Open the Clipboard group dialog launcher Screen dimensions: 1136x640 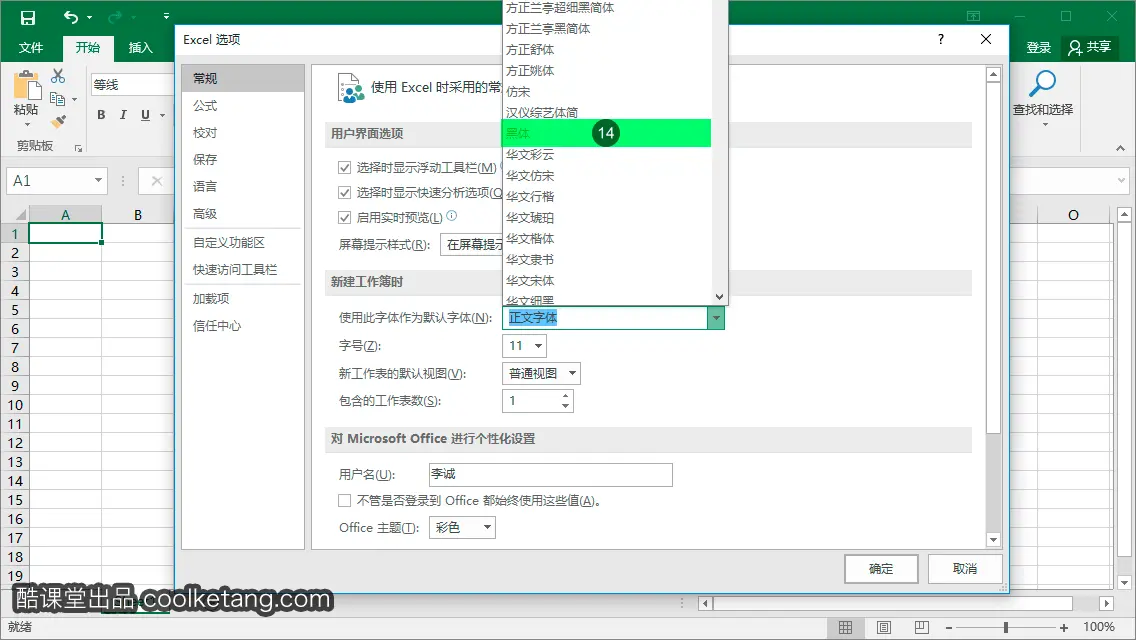click(x=78, y=148)
